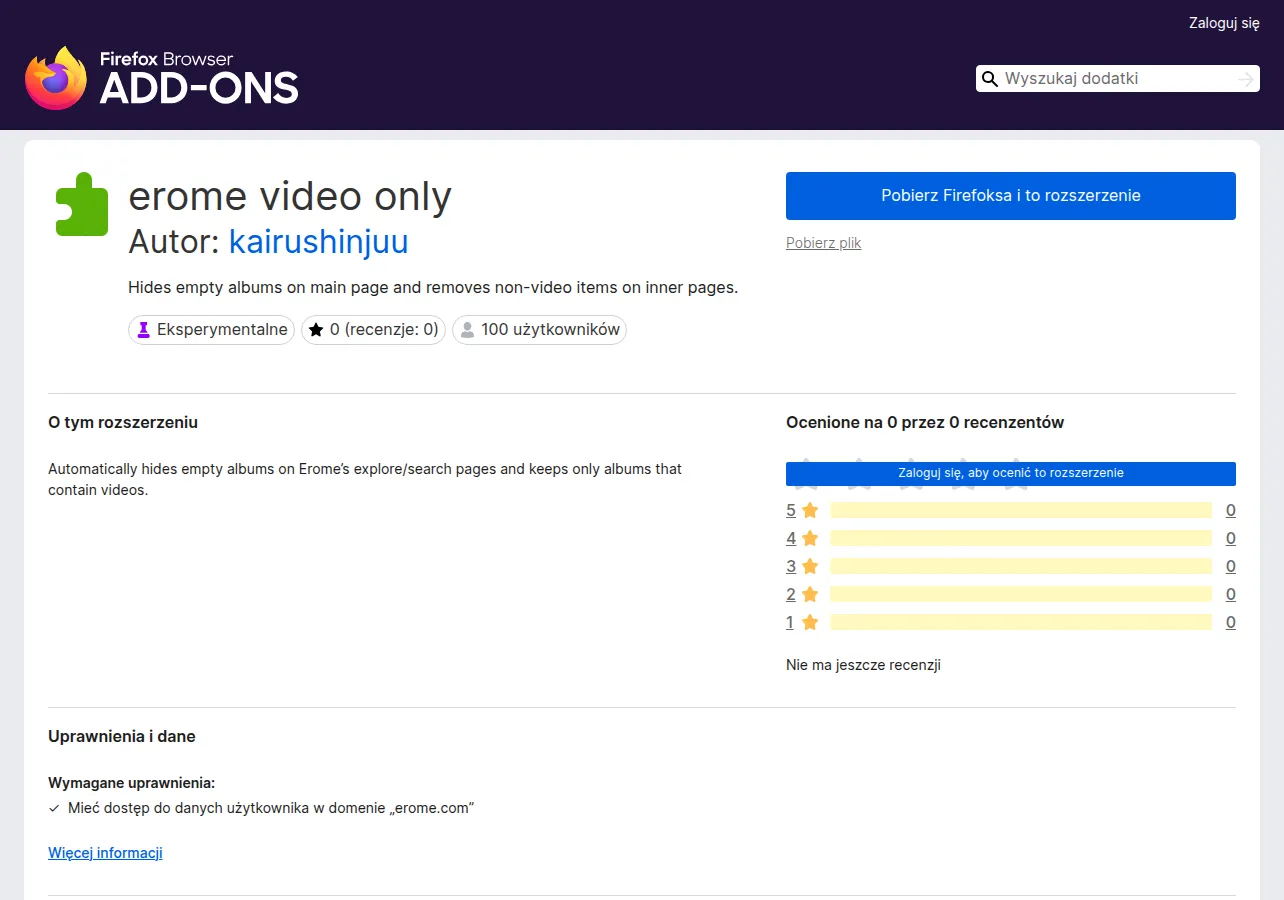Click the count 0 for 5 stars

pyautogui.click(x=1231, y=510)
